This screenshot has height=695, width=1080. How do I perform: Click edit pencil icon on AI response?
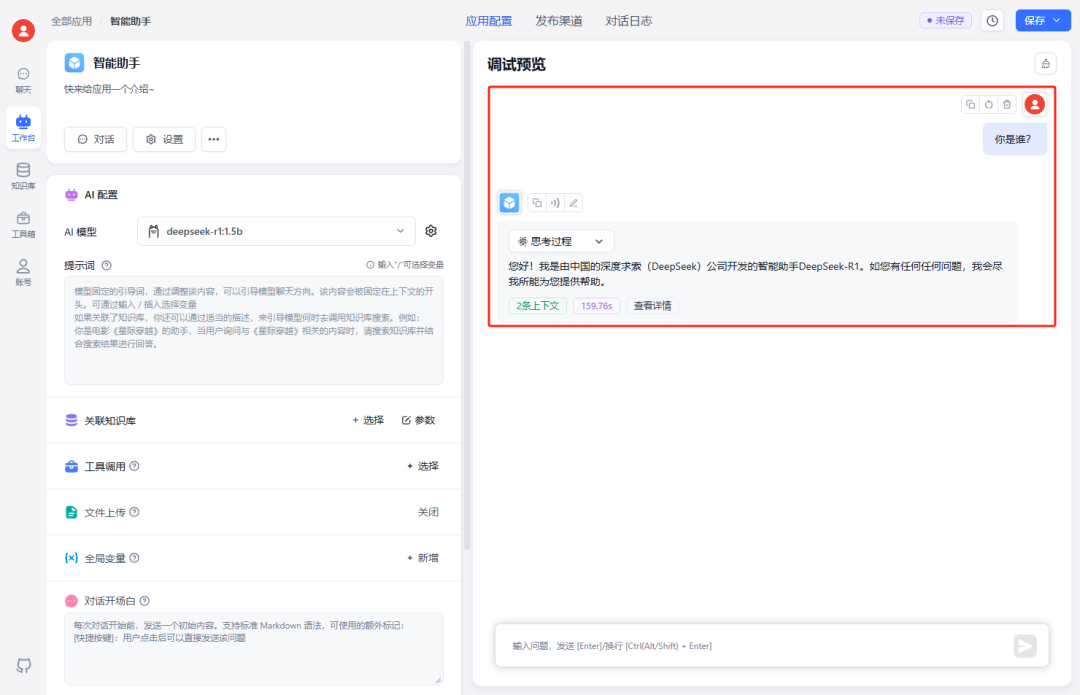click(x=573, y=203)
